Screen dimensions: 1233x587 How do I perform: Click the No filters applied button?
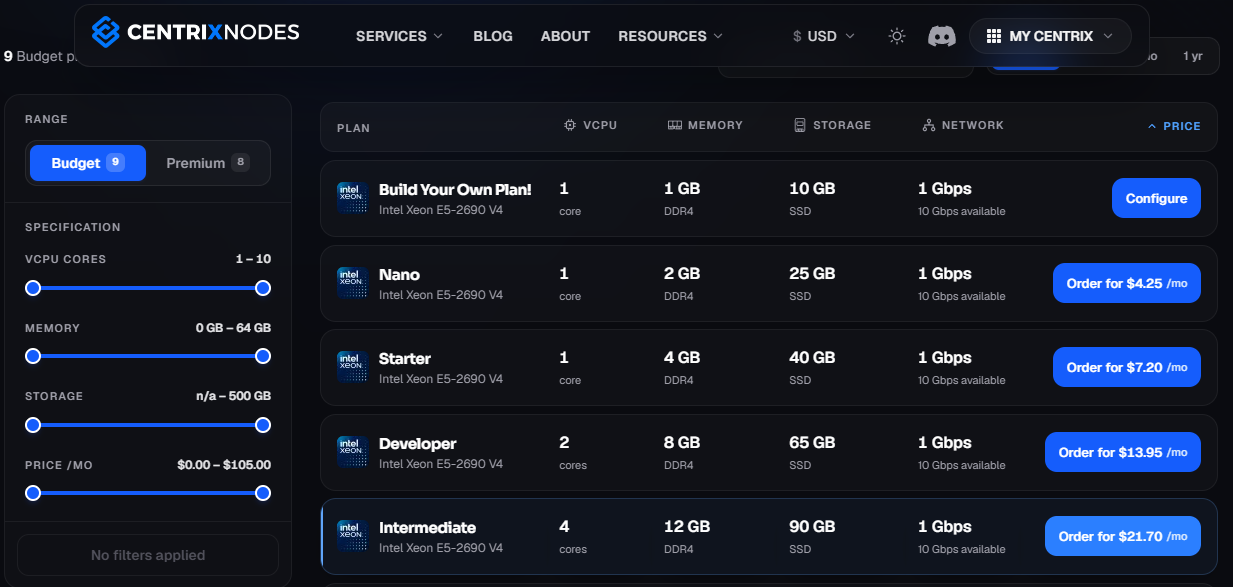(148, 555)
